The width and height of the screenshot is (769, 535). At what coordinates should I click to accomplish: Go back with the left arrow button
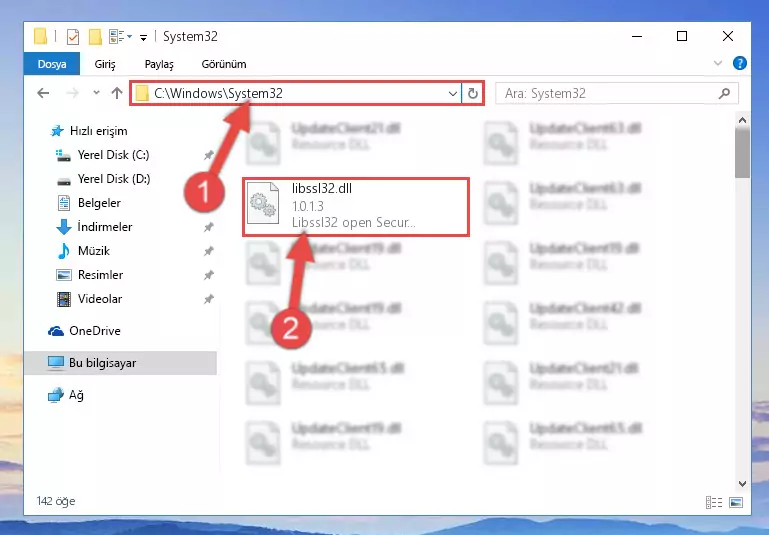click(x=43, y=93)
